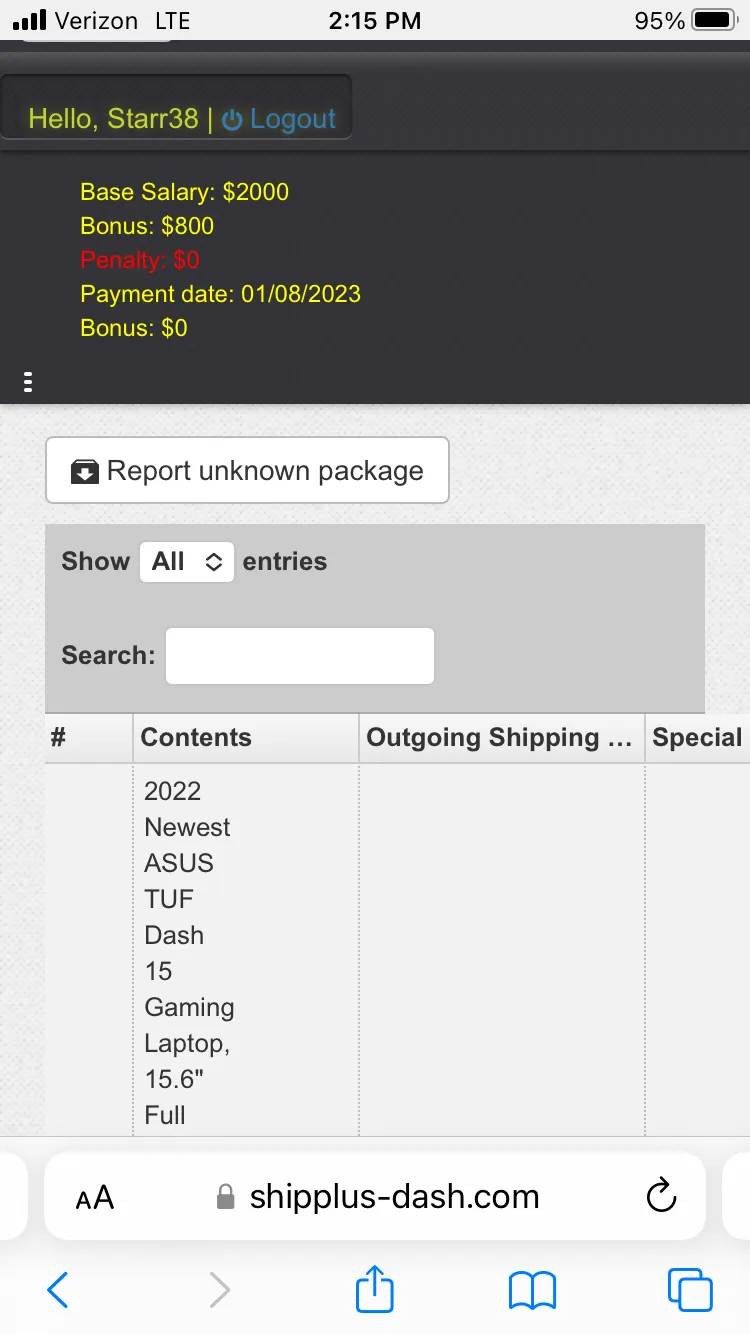750x1334 pixels.
Task: Open the three-dot vertical menu
Action: click(x=28, y=381)
